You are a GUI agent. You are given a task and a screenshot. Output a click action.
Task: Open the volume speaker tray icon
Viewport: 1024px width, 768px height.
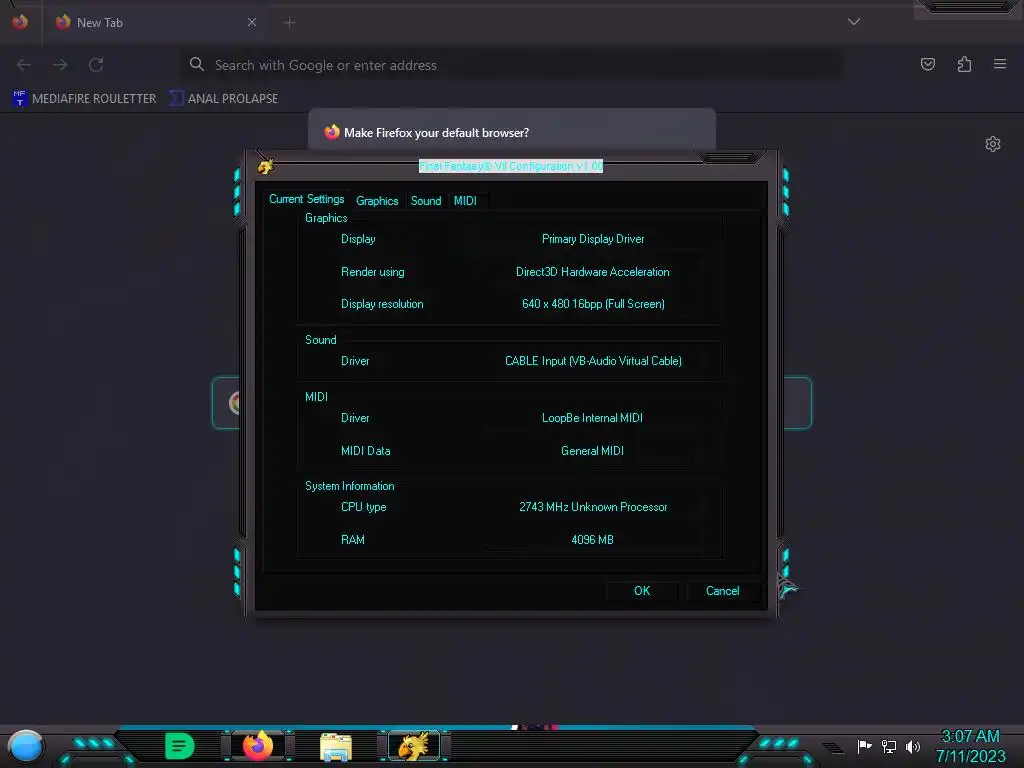coord(912,746)
